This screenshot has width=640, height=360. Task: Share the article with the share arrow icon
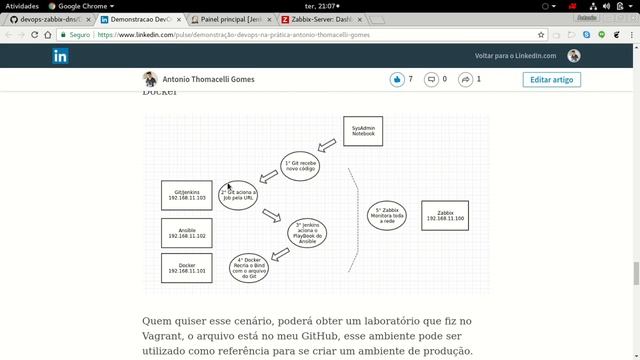coord(465,79)
